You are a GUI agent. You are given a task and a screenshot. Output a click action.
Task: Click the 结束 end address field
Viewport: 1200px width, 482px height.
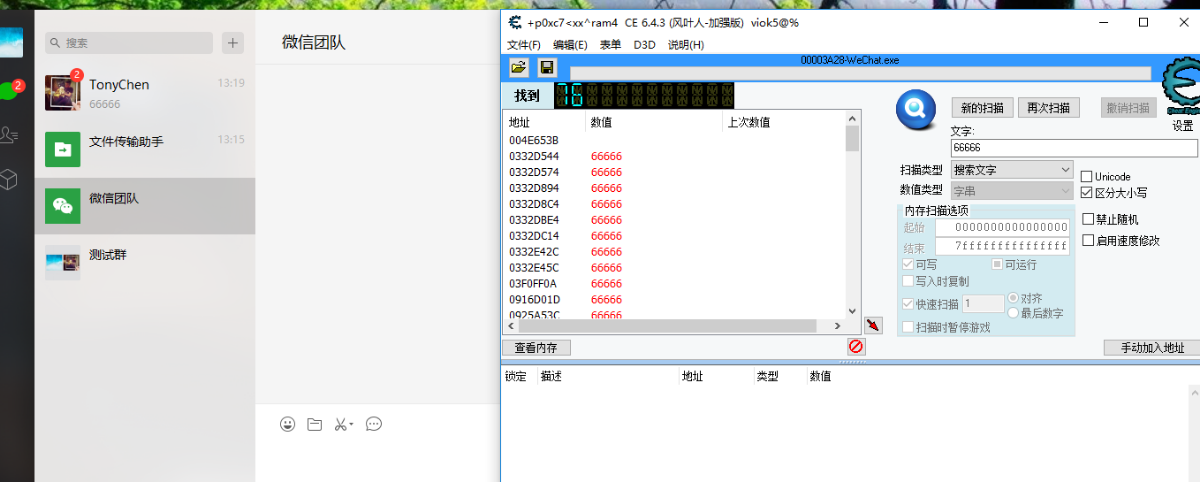pyautogui.click(x=1004, y=246)
